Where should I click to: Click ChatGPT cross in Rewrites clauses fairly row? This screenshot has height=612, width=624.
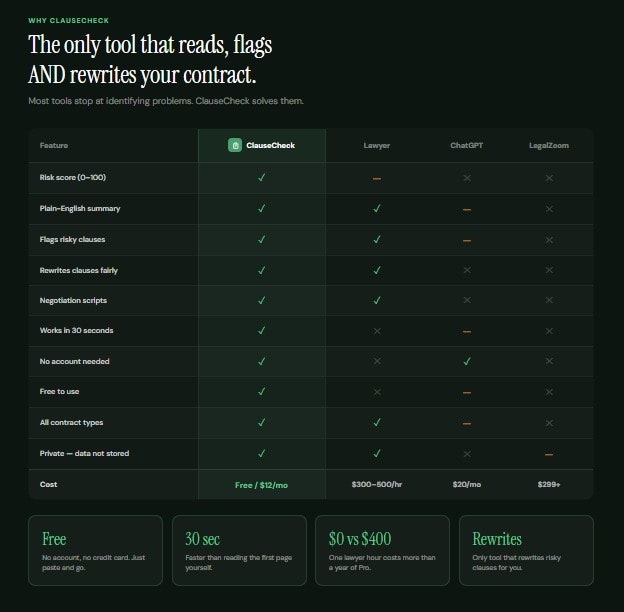(x=467, y=270)
